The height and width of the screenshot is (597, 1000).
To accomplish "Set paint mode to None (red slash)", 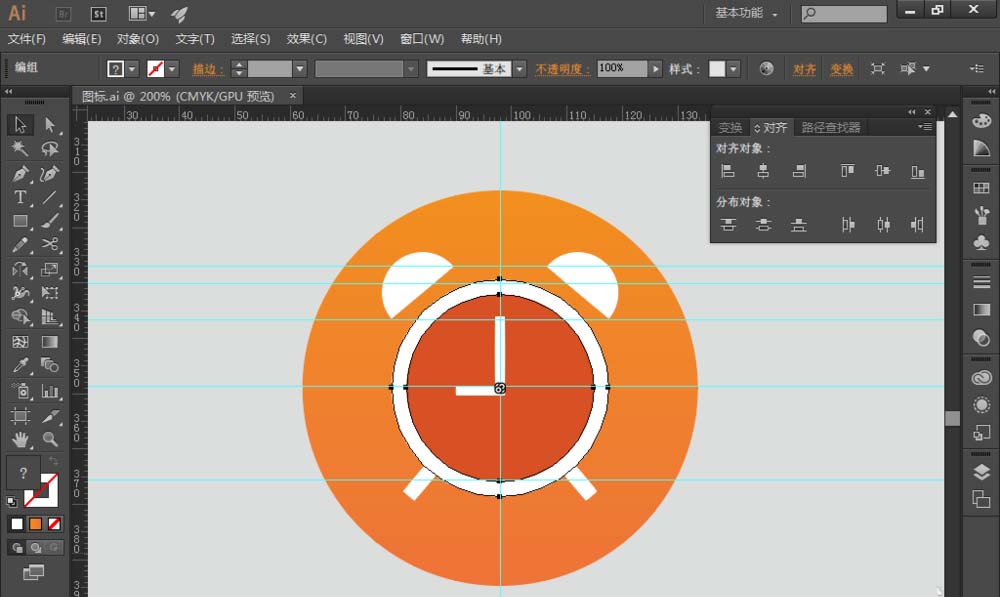I will pos(54,524).
